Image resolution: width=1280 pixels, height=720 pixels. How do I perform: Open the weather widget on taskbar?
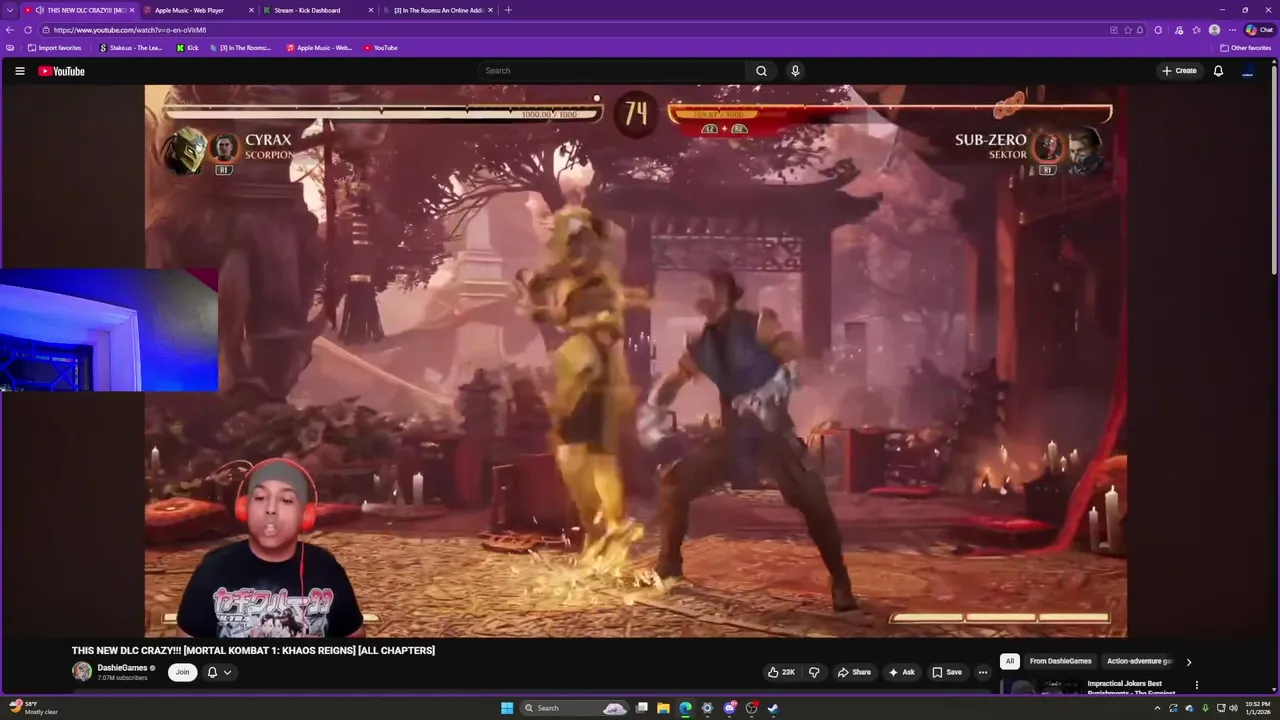coord(34,708)
